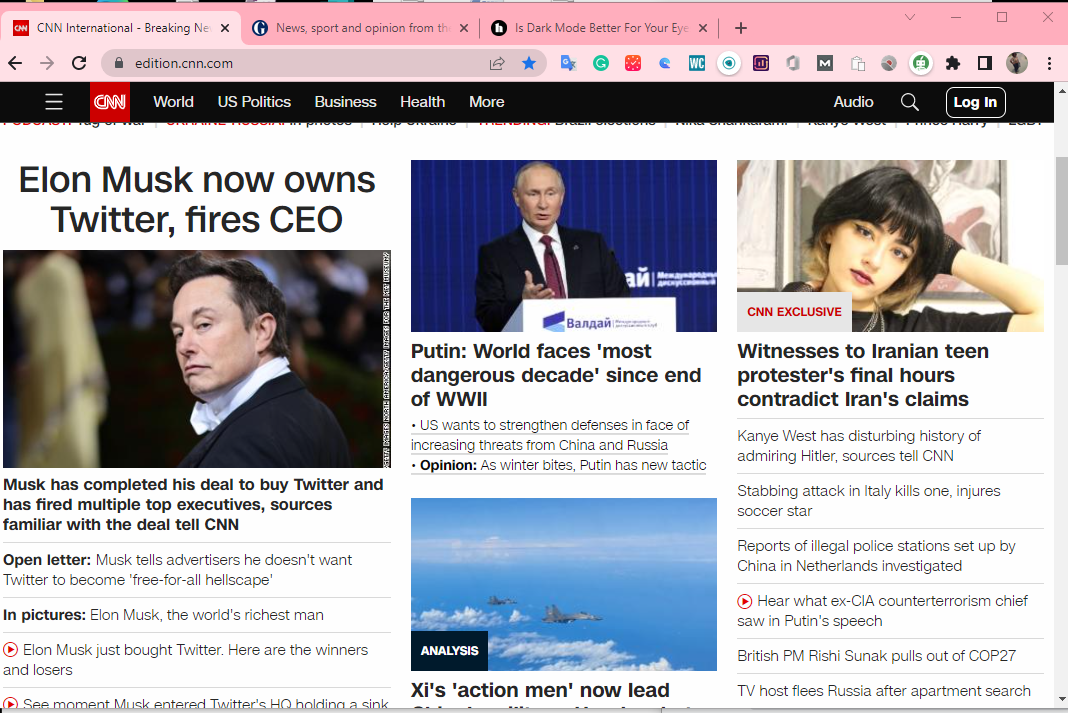Screen dimensions: 1068x713
Task: Open the CNN search magnifier
Action: (x=910, y=102)
